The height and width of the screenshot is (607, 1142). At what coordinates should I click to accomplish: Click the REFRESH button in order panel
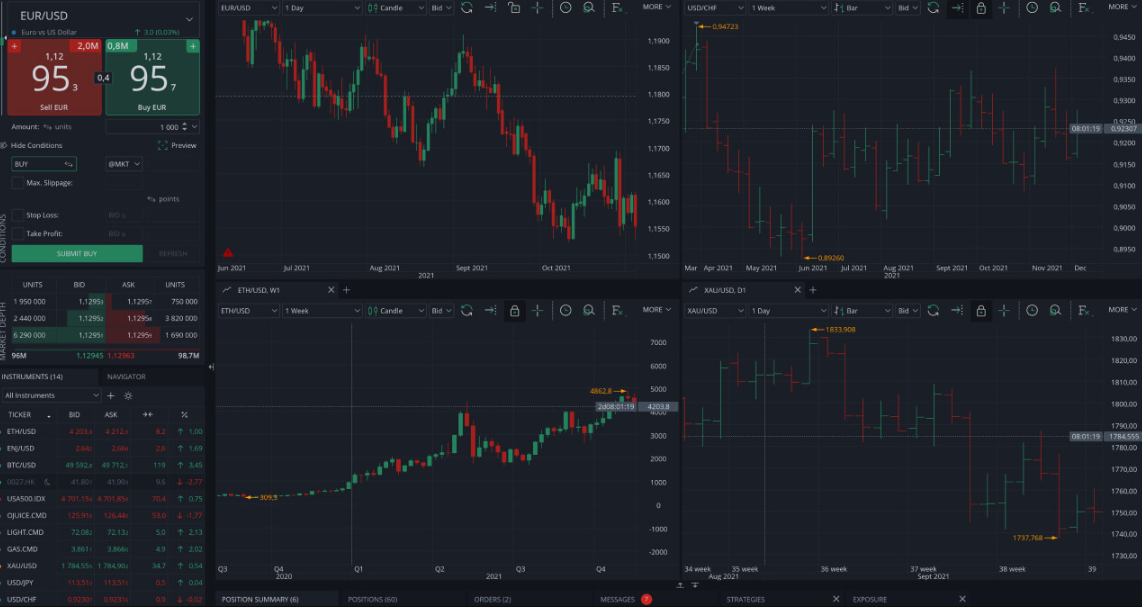[x=173, y=254]
